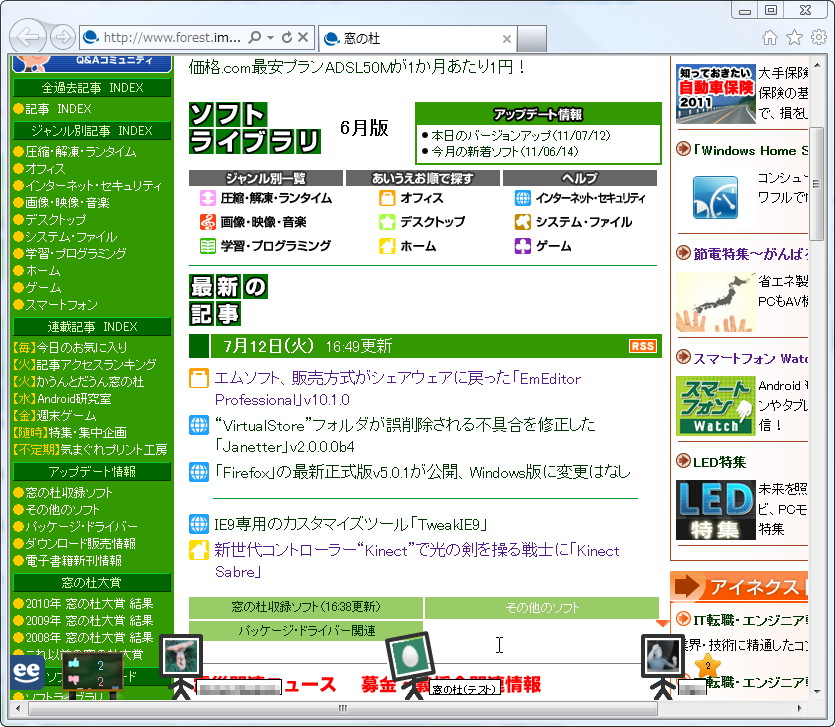Open ジャンル別記事 INDEX in sidebar

92,130
